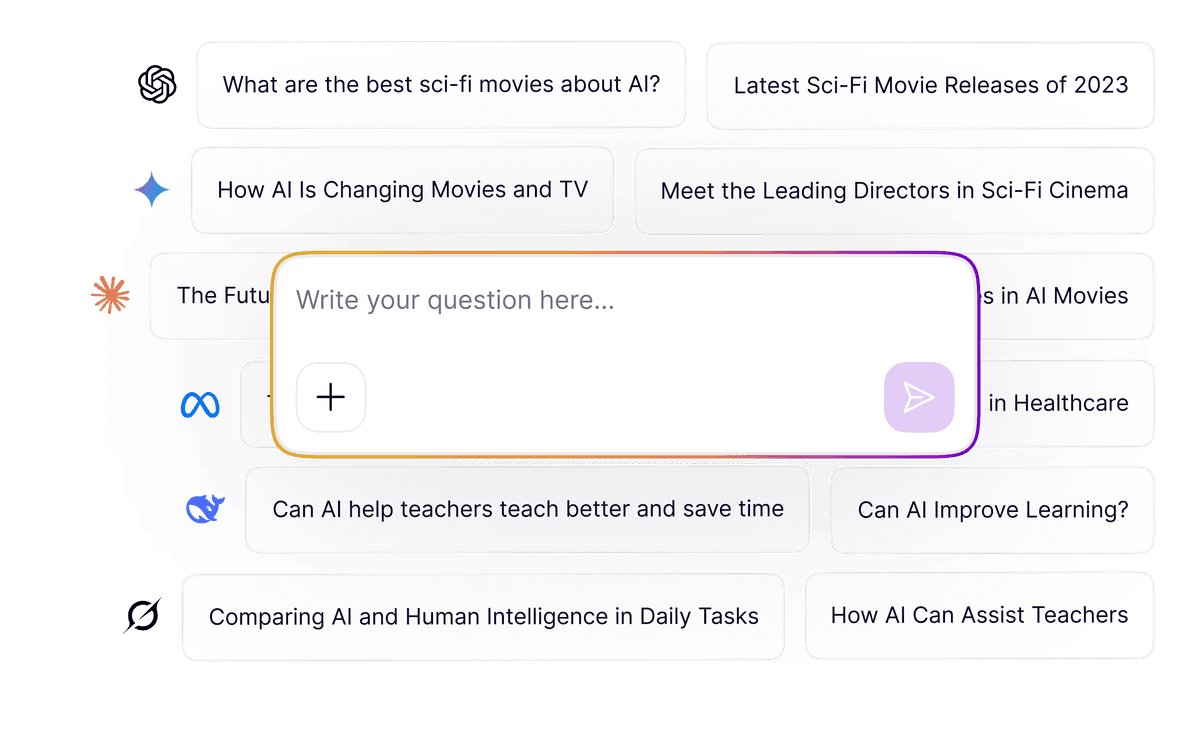Viewport: 1200px width, 747px height.
Task: Click 'Can AI help teachers teach better and save time'
Action: 527,509
